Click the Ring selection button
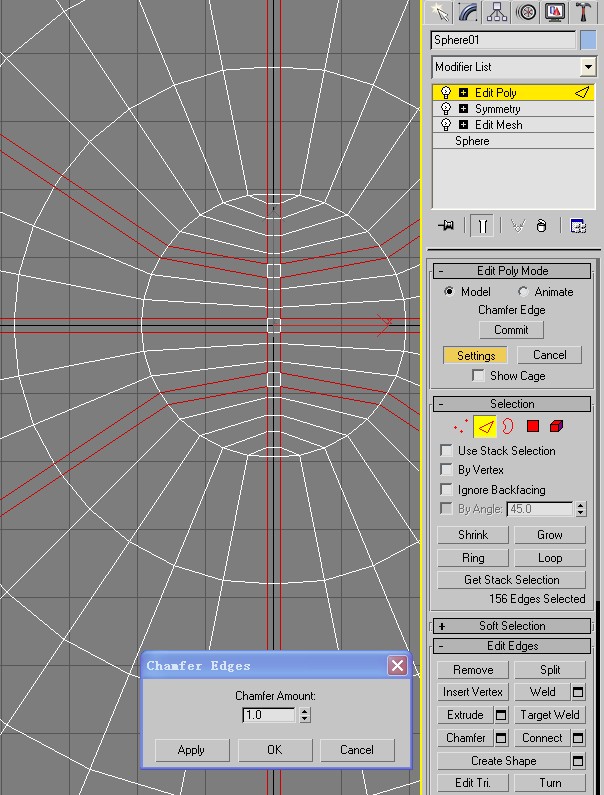Image resolution: width=604 pixels, height=795 pixels. [x=473, y=558]
